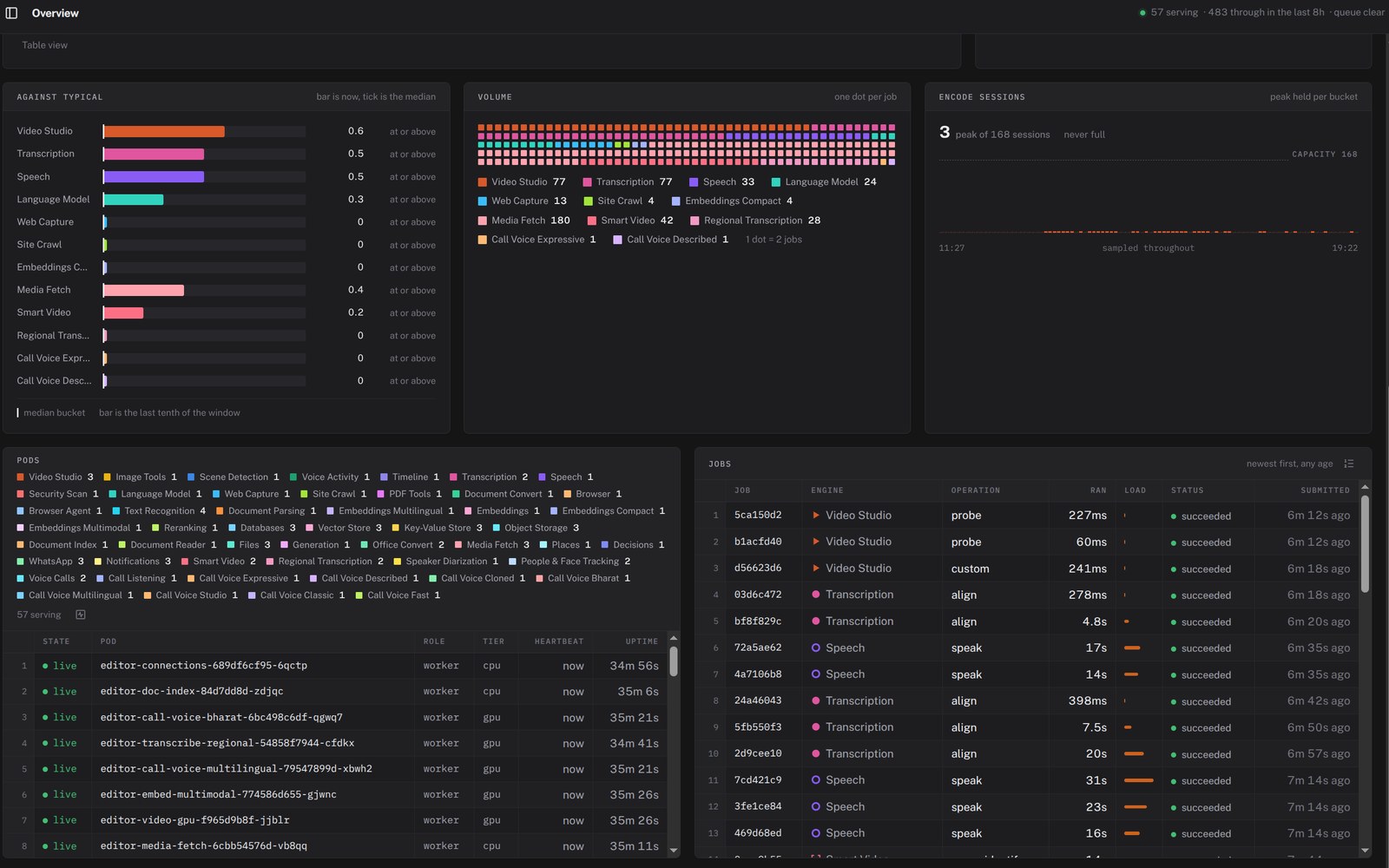
Task: Filter pods by Call Voice Fast chip
Action: (398, 595)
